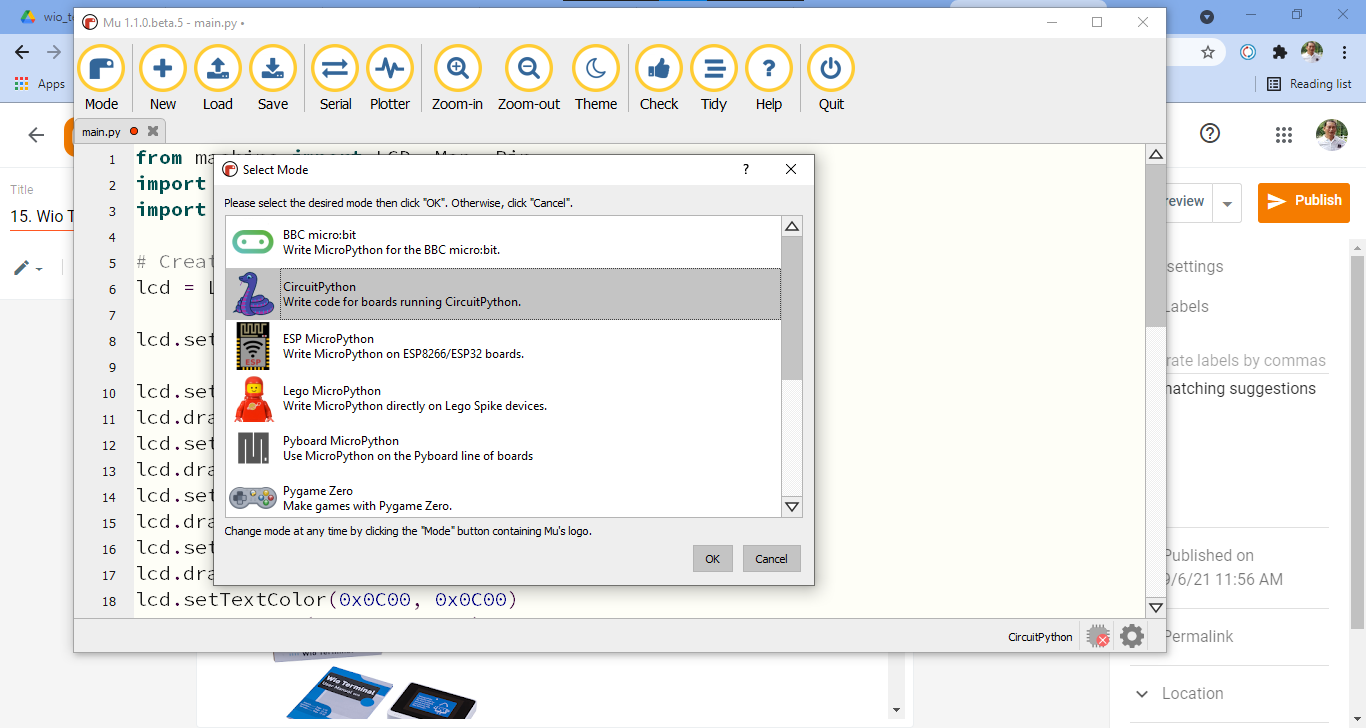1366x728 pixels.
Task: Run the code Check tool
Action: (x=659, y=79)
